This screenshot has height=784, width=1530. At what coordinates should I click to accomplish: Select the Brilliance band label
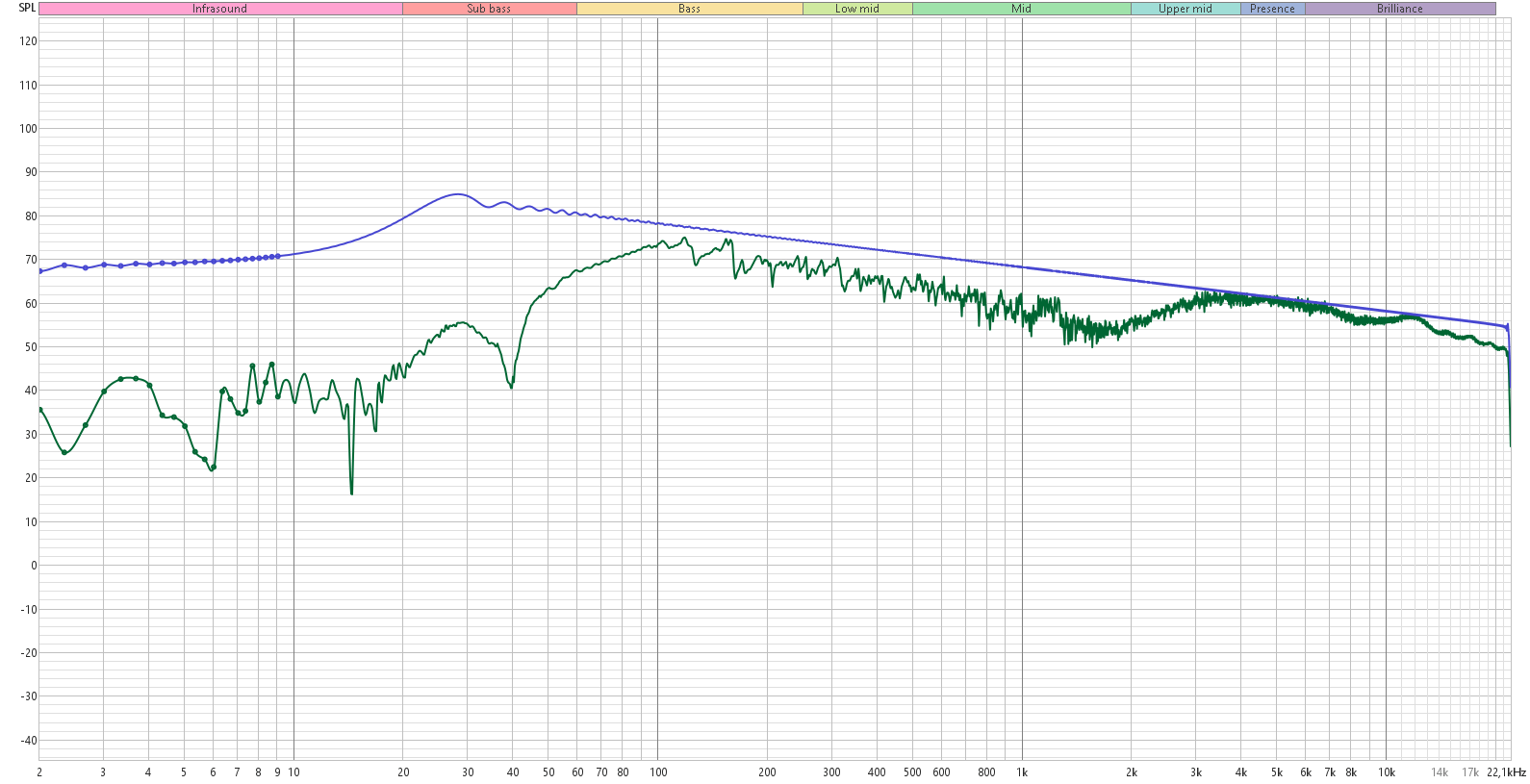pyautogui.click(x=1400, y=9)
